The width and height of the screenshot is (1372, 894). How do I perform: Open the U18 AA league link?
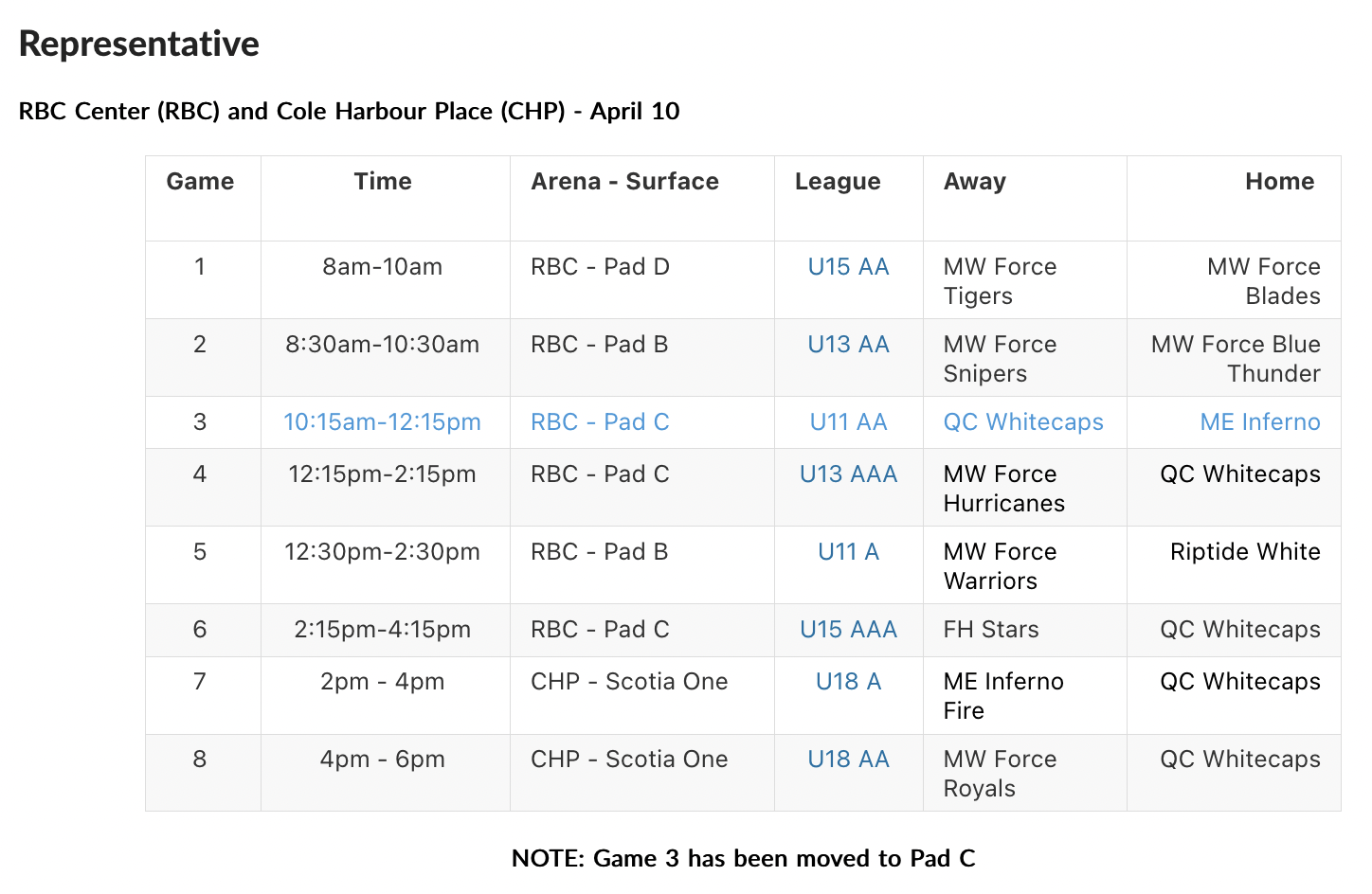848,760
